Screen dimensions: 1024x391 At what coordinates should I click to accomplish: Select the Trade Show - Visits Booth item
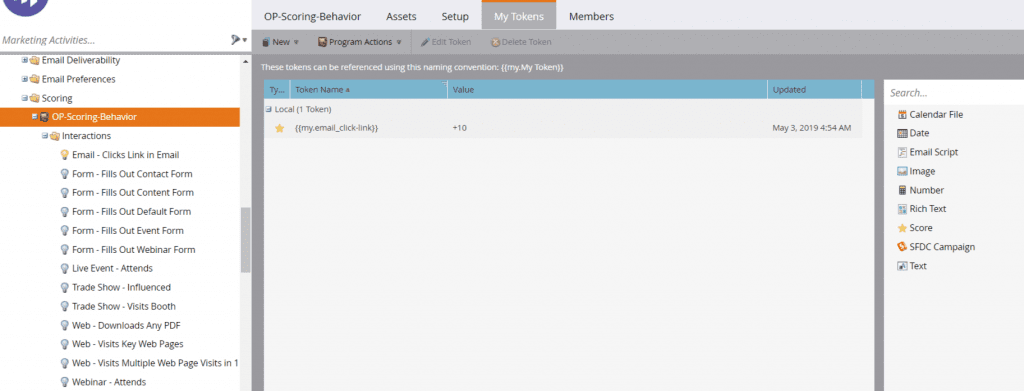pyautogui.click(x=124, y=306)
